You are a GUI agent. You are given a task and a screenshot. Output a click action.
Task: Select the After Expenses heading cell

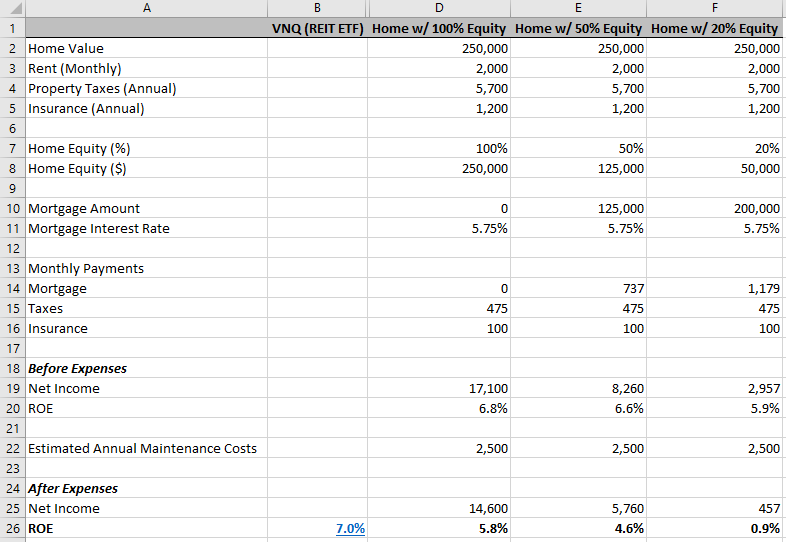146,488
